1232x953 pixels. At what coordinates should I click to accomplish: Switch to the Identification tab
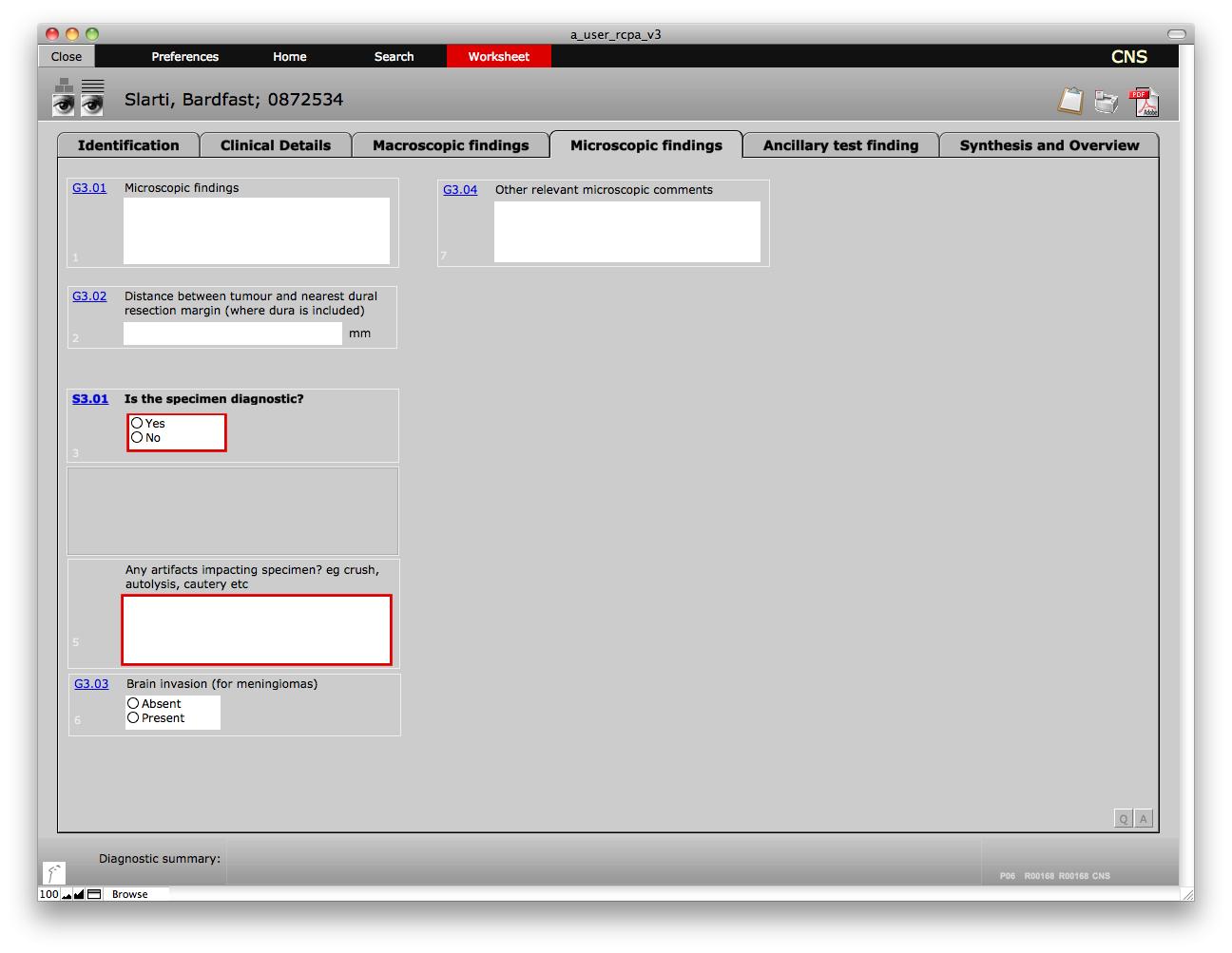[x=128, y=145]
